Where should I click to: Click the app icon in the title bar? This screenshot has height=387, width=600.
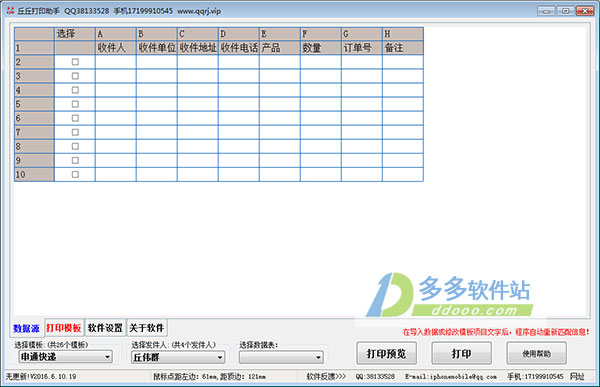10,11
